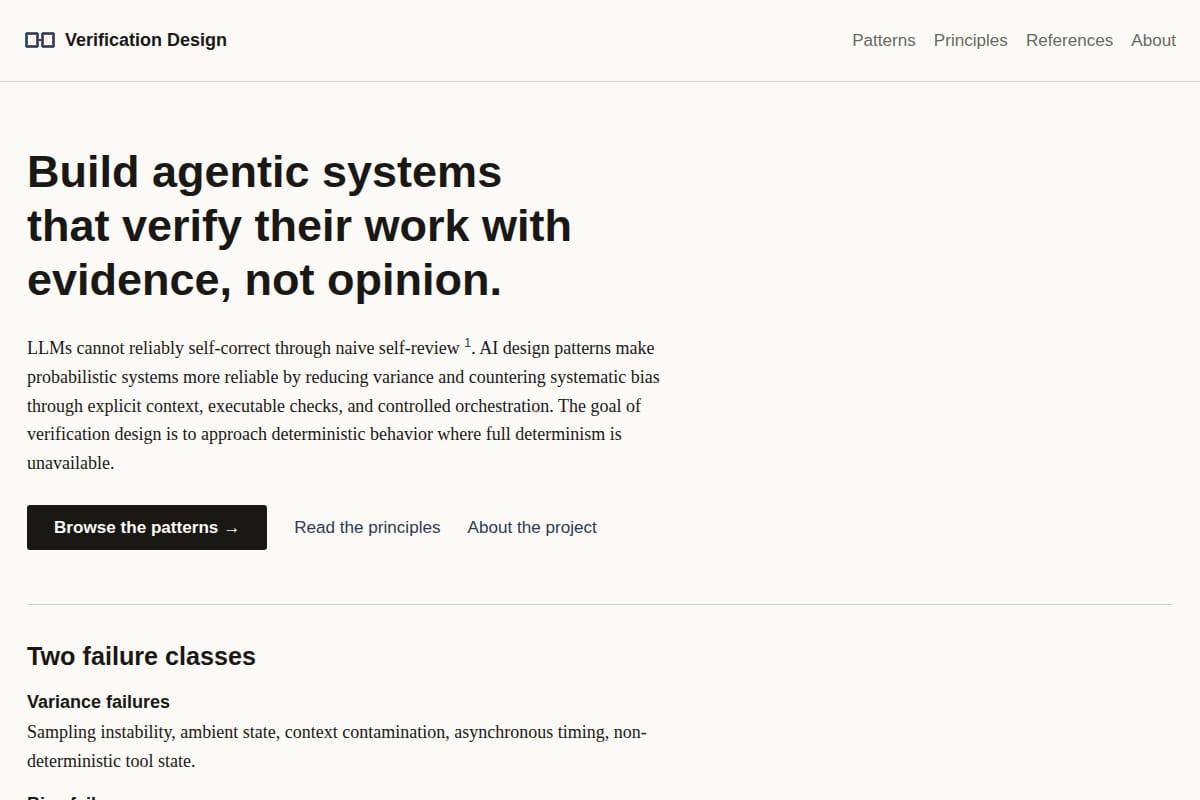Click the Variance failures subheading
1200x800 pixels.
98,702
